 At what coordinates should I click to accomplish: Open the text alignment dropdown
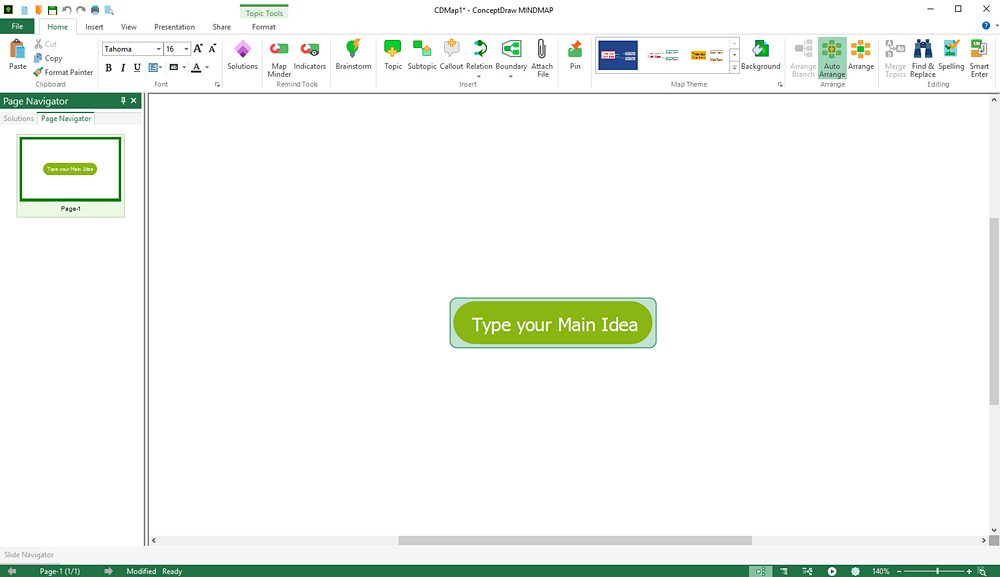tap(155, 68)
